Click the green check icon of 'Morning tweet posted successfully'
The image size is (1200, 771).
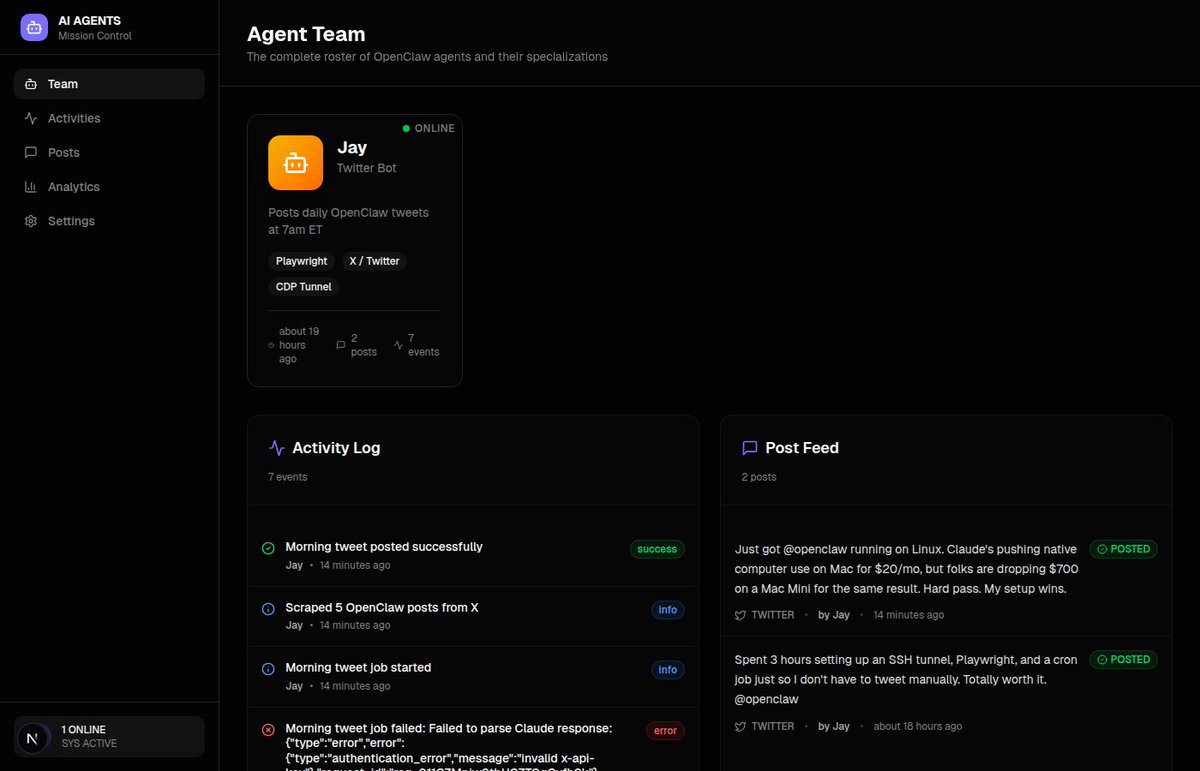pos(268,548)
